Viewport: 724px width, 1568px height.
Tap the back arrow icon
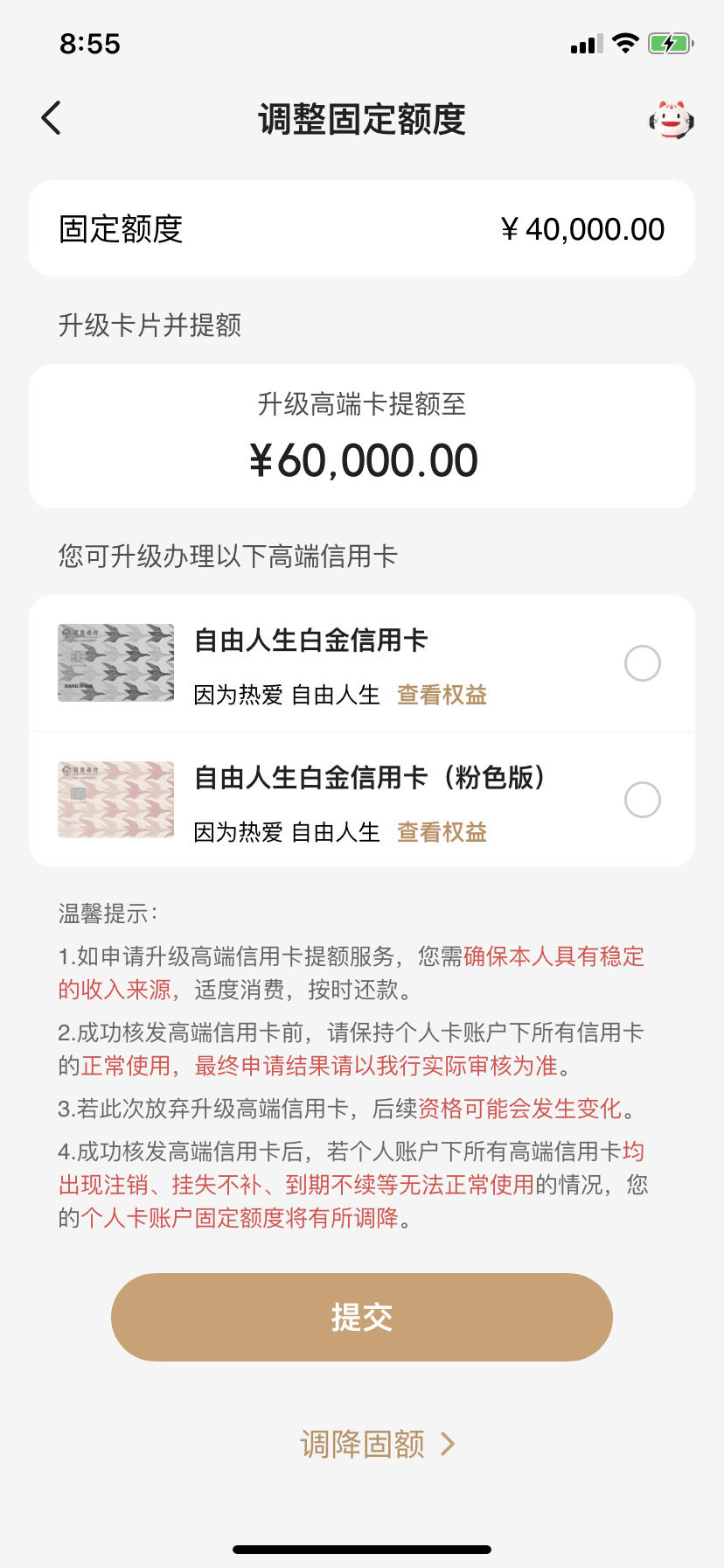(52, 118)
